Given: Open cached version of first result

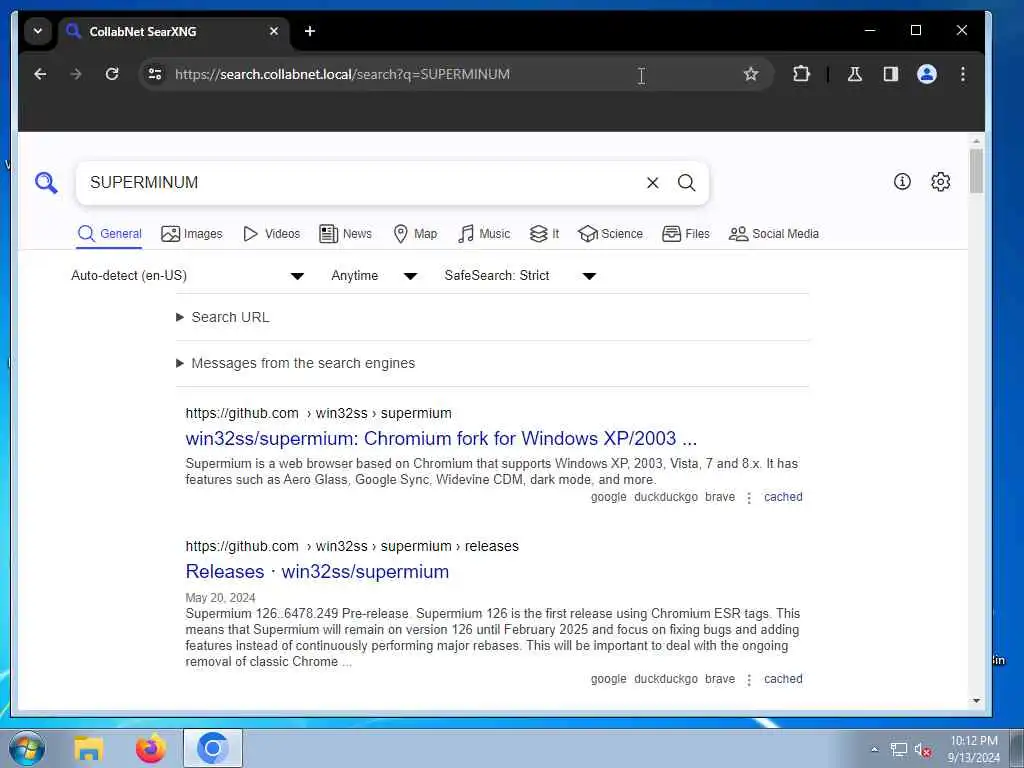Looking at the screenshot, I should (783, 497).
